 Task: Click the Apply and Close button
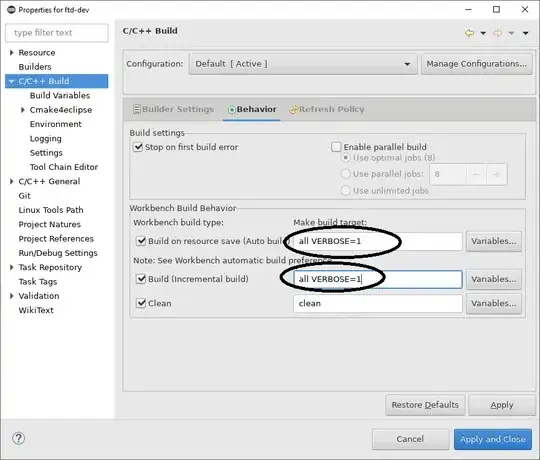493,439
